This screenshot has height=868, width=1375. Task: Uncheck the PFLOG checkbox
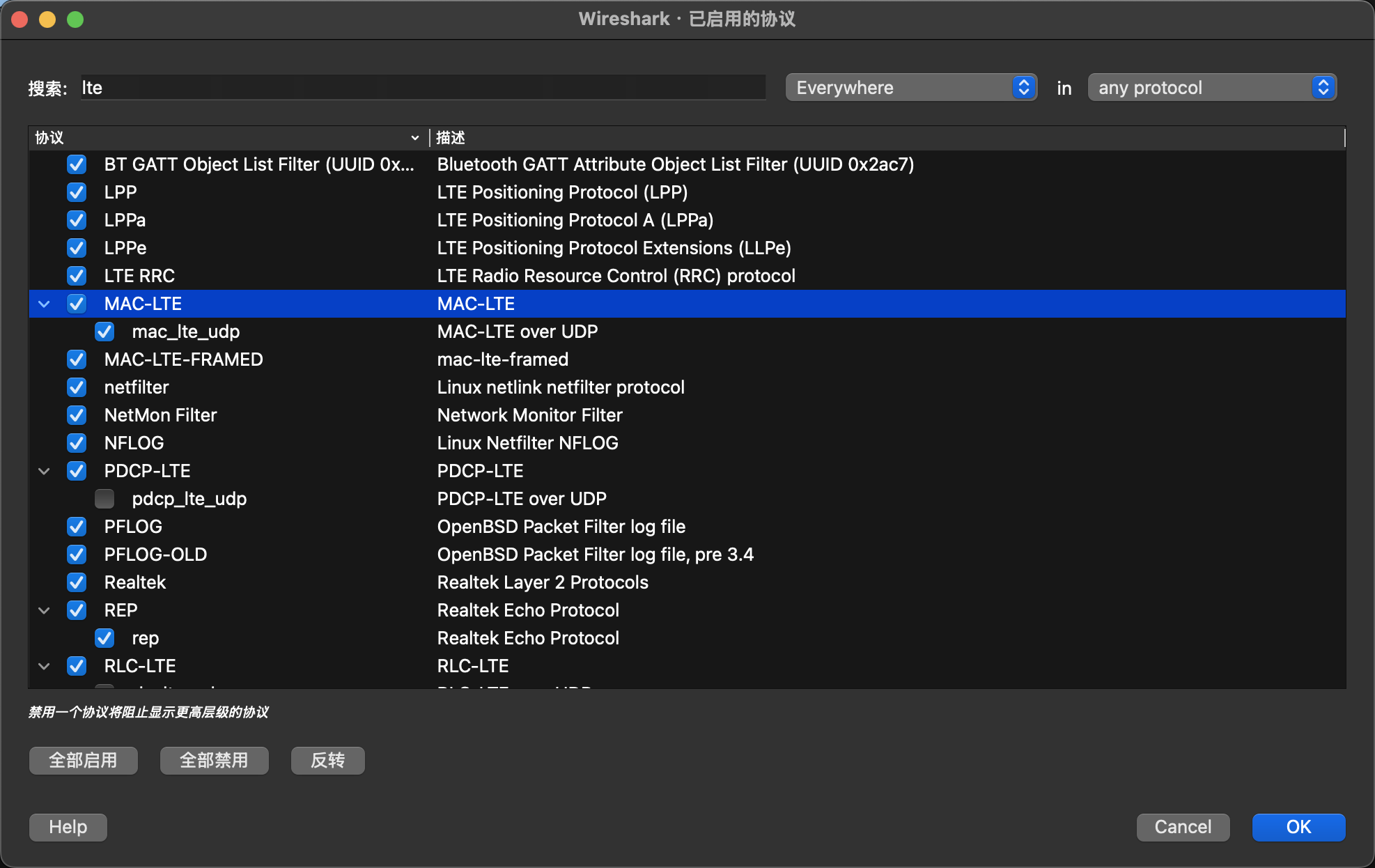tap(77, 527)
